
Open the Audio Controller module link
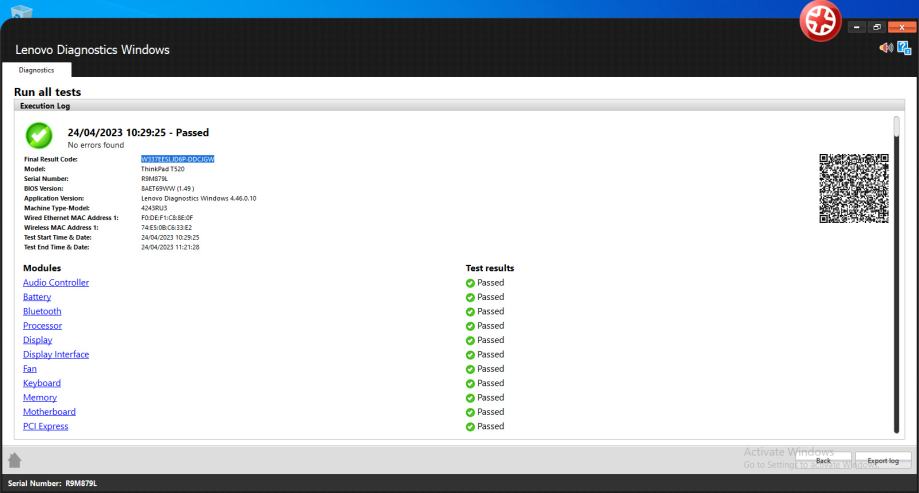(56, 283)
